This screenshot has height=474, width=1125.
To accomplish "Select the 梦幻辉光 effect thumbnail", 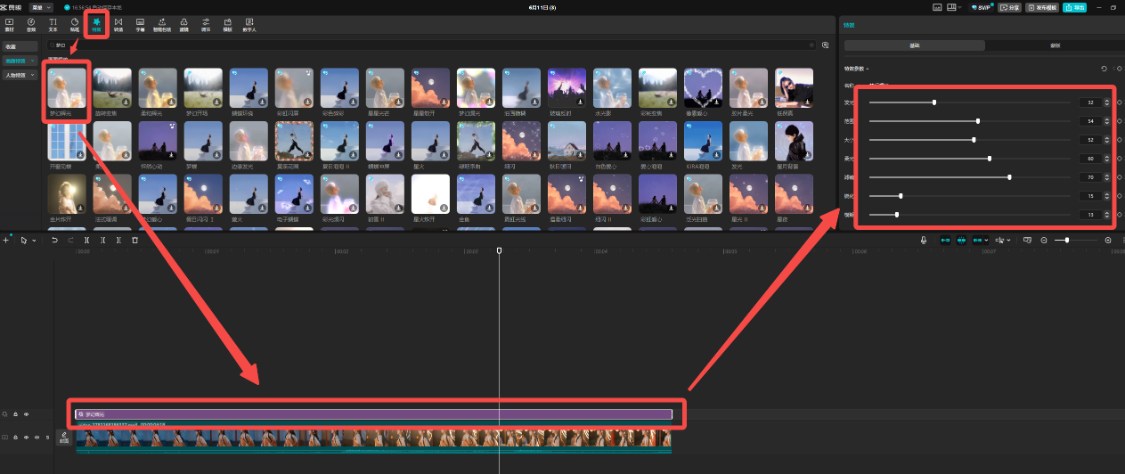I will click(67, 88).
